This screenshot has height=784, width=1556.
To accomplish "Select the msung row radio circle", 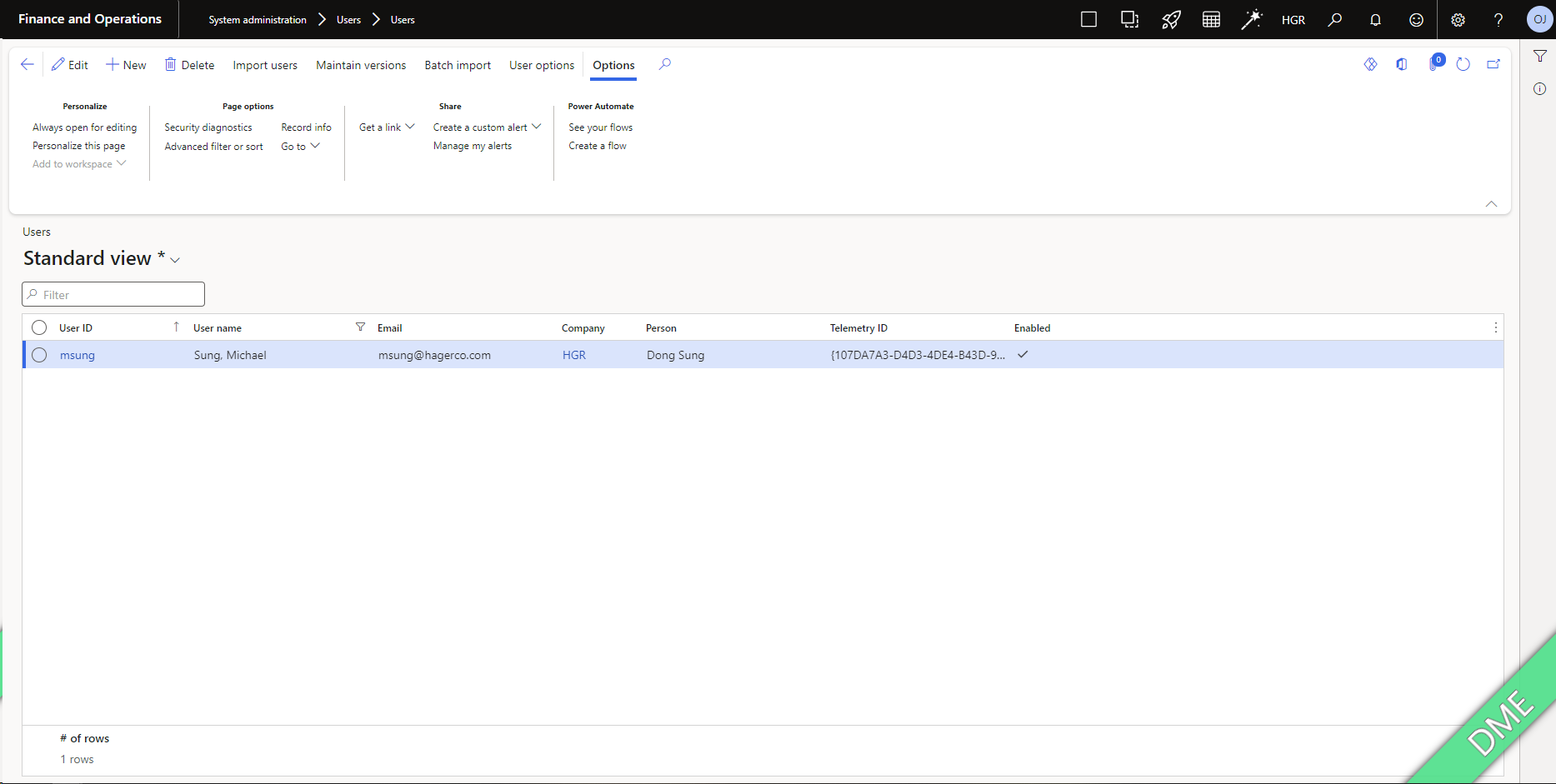I will click(x=39, y=355).
